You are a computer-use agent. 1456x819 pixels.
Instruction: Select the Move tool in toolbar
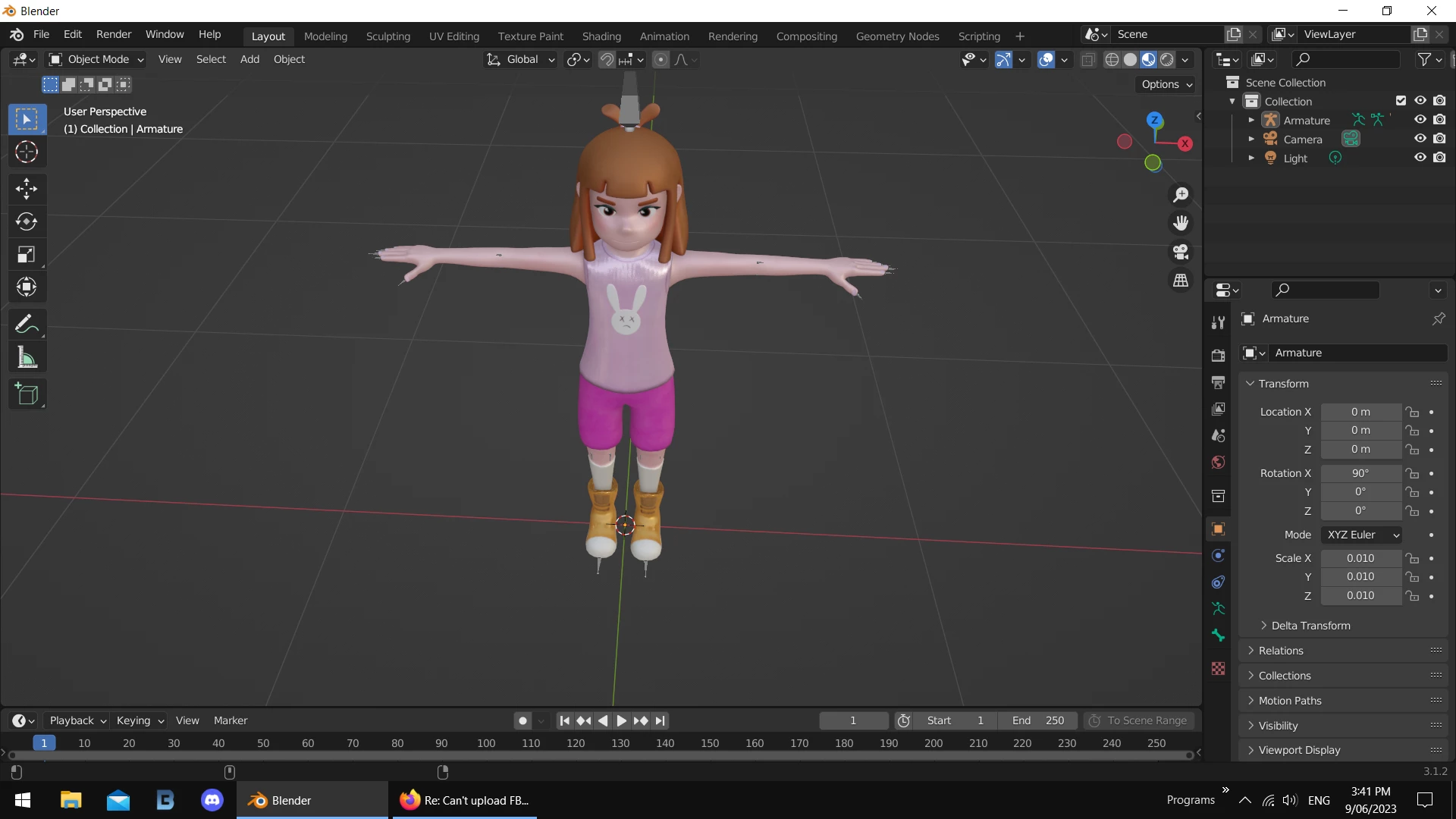click(27, 188)
